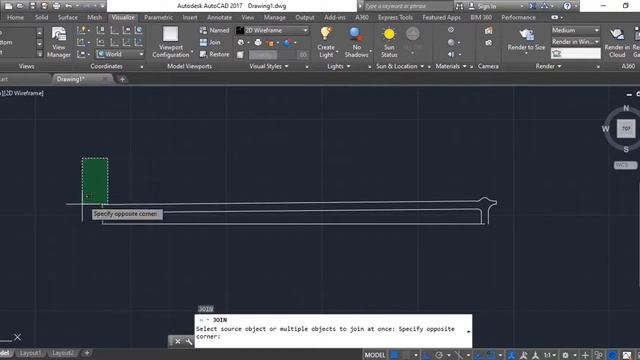Click the Render to Size teapot
The width and height of the screenshot is (640, 360).
(526, 35)
